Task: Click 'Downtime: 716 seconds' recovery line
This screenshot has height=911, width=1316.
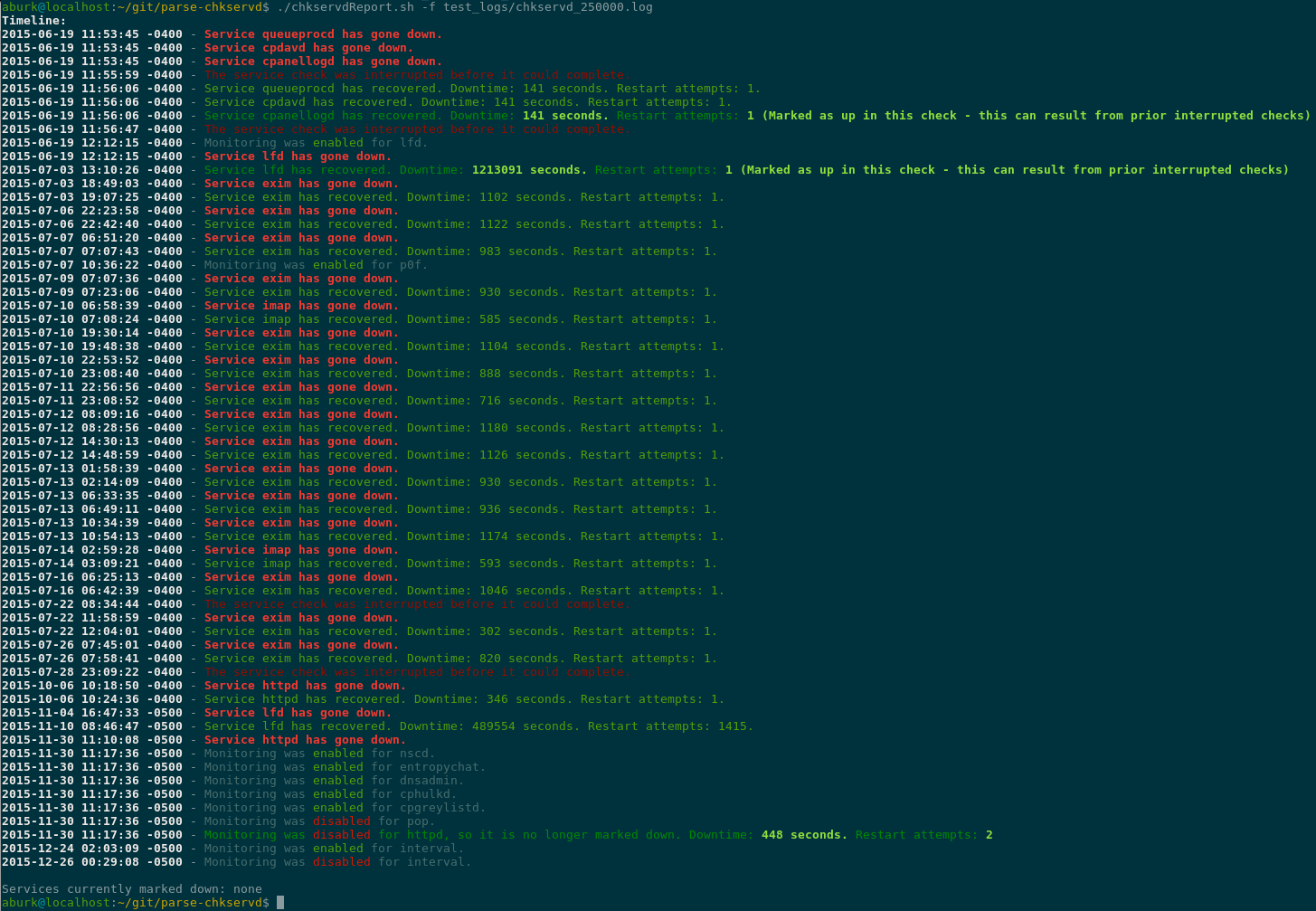Action: (461, 401)
